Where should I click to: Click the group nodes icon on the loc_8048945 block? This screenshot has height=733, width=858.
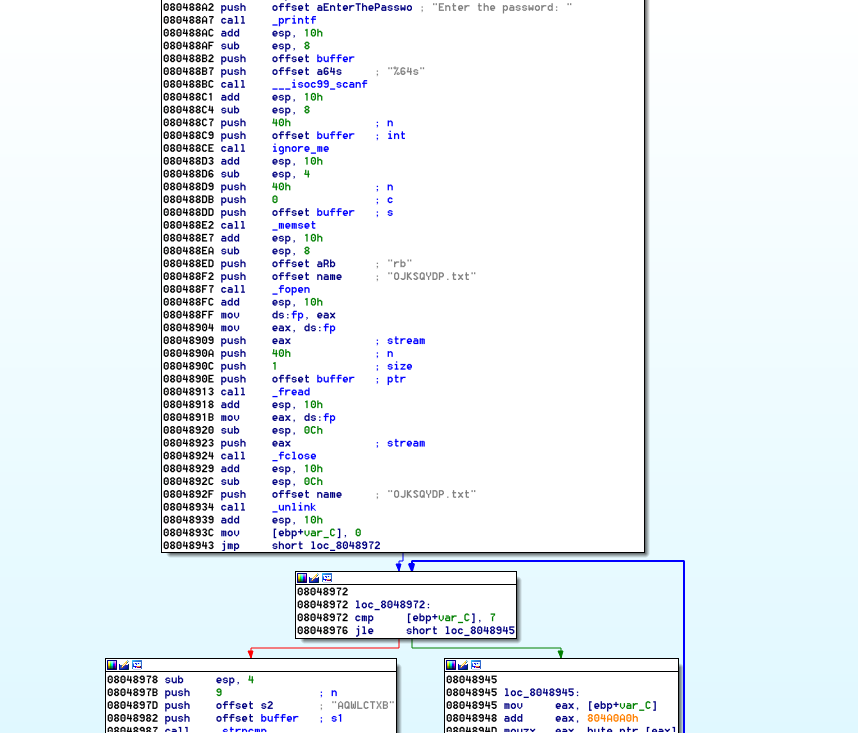476,665
